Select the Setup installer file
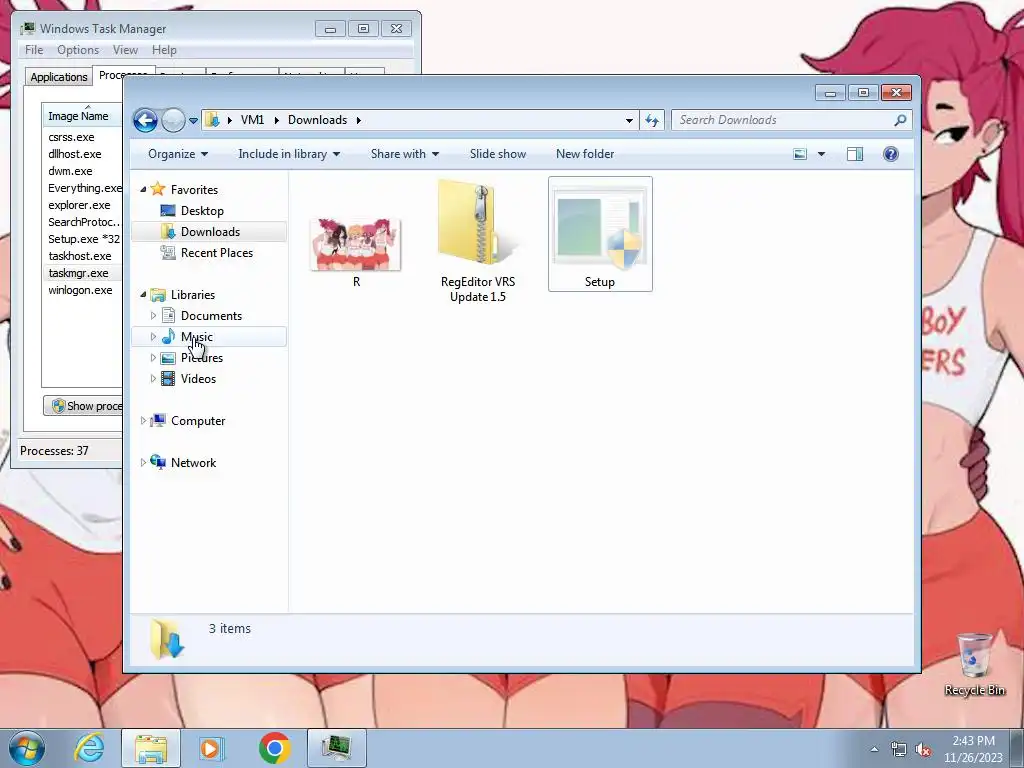Image resolution: width=1024 pixels, height=768 pixels. click(600, 234)
